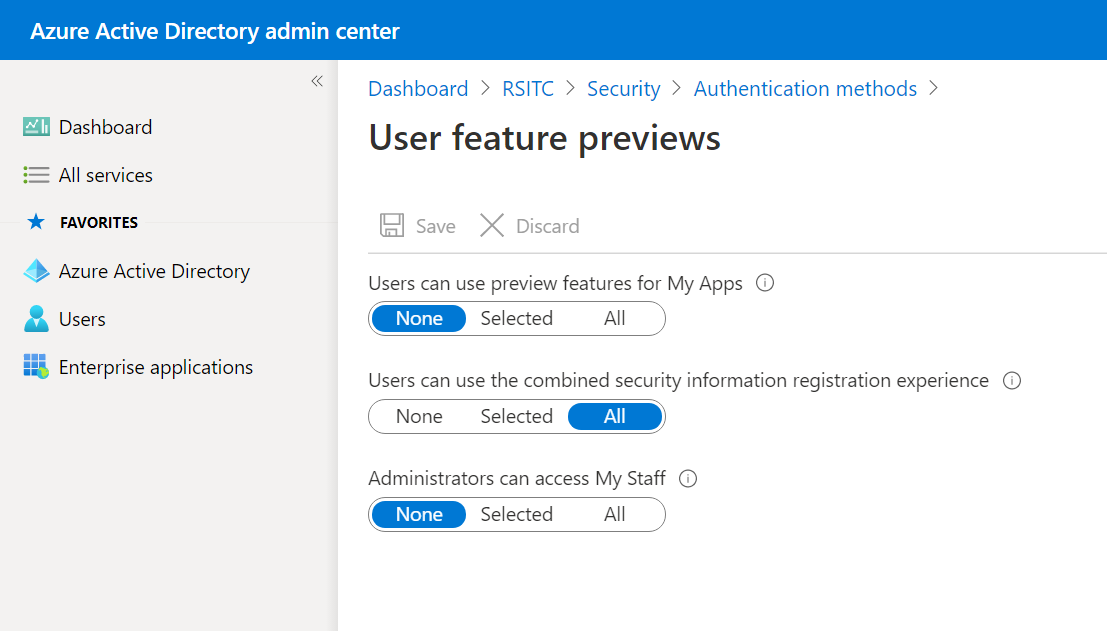Open Dashboard in the sidebar

(x=105, y=127)
